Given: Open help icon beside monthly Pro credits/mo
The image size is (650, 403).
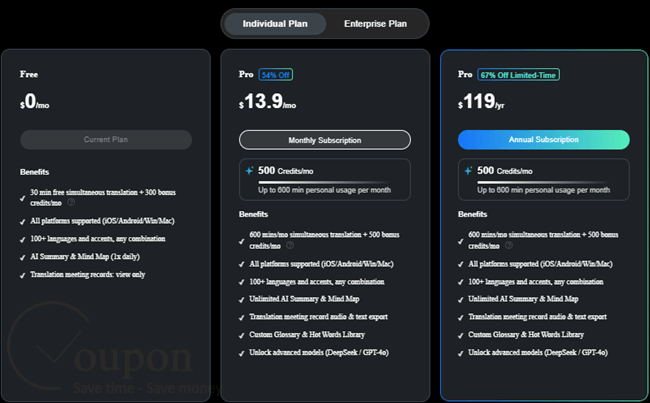Looking at the screenshot, I should [x=290, y=245].
